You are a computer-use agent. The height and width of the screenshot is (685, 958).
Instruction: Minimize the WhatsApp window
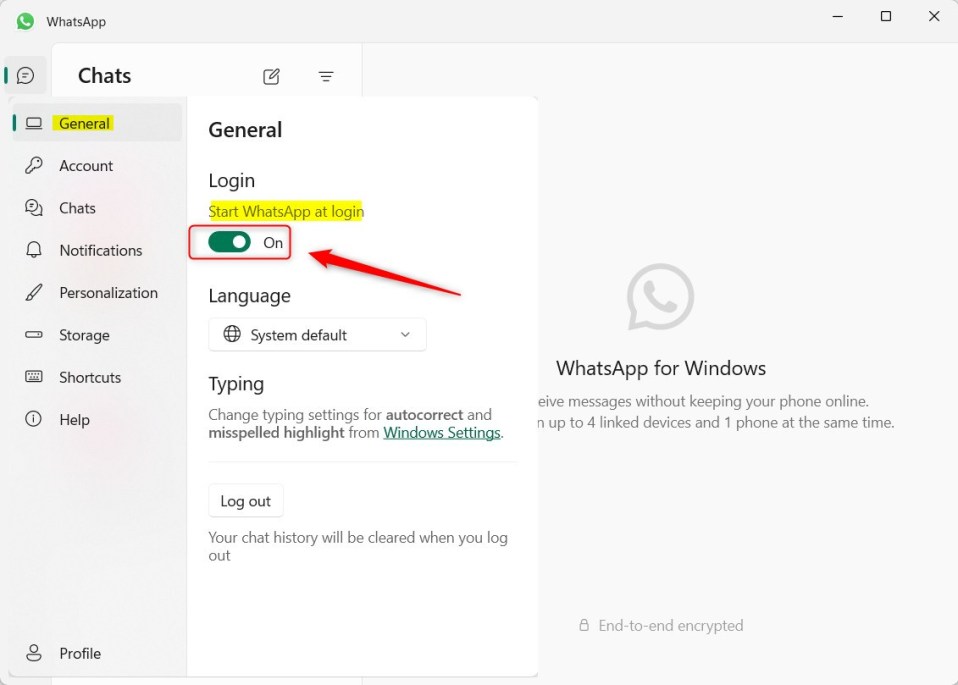tap(838, 16)
